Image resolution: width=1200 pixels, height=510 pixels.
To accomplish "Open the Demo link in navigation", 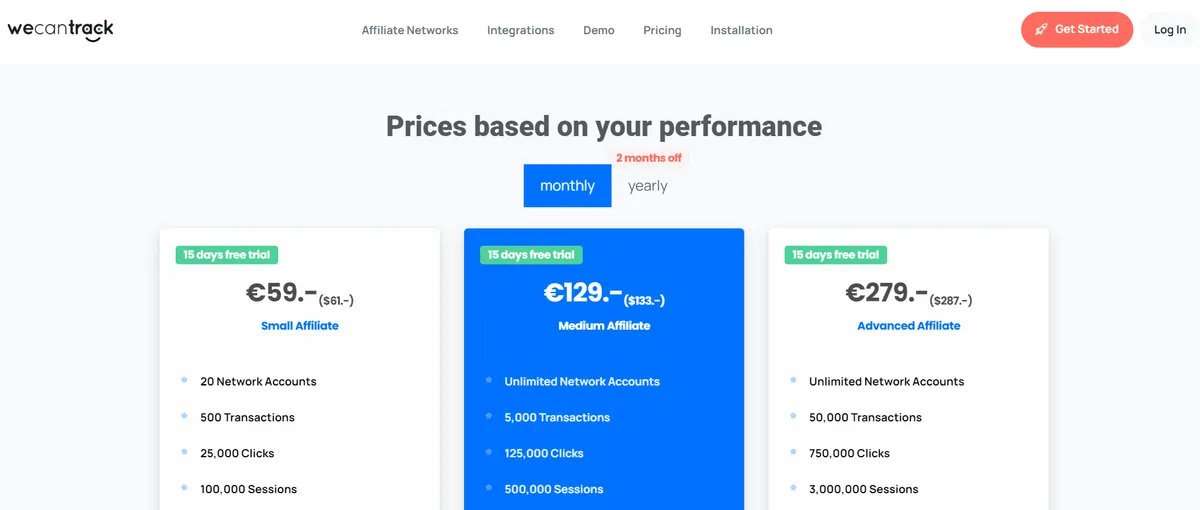I will click(x=599, y=30).
